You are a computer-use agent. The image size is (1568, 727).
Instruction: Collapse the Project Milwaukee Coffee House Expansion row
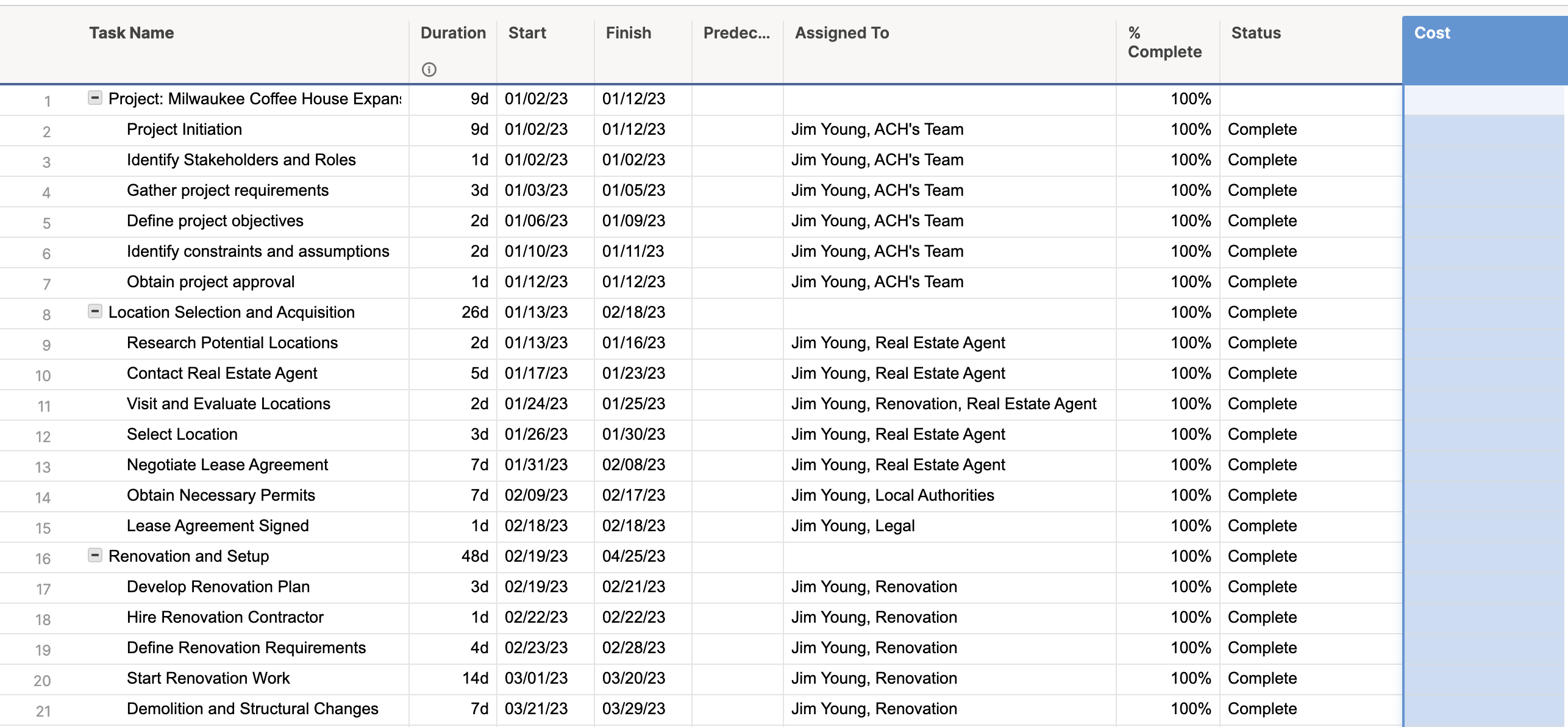pos(94,98)
